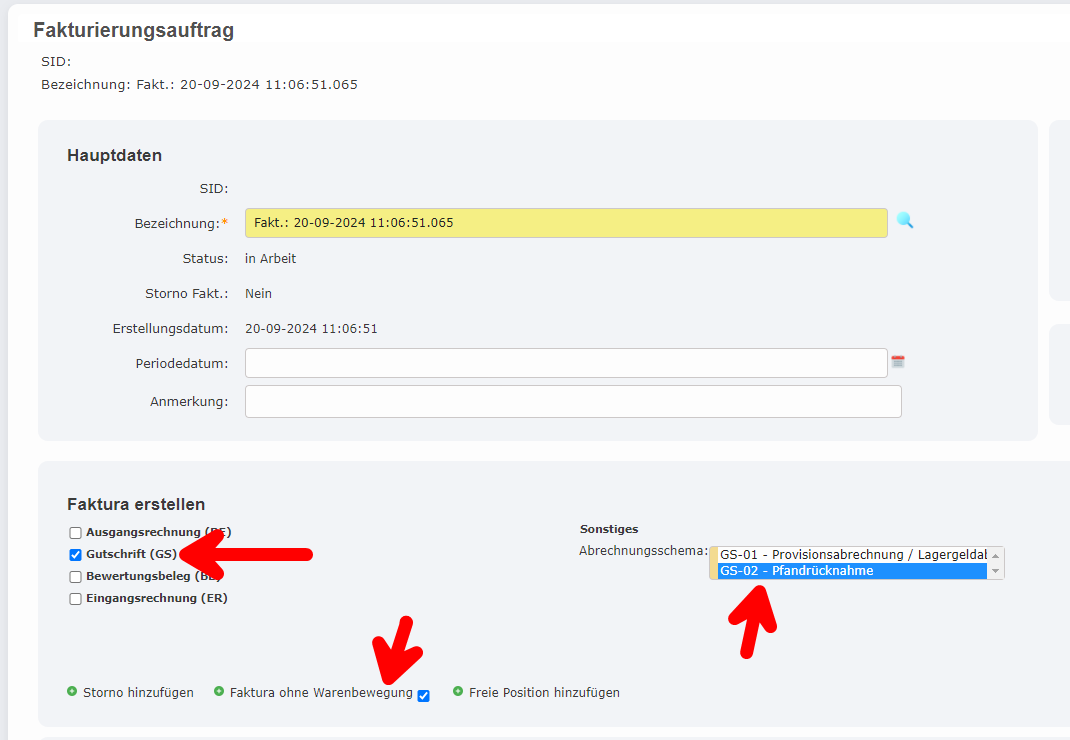1070x740 pixels.
Task: Click the Fakturierungsauftrag page title
Action: point(133,30)
